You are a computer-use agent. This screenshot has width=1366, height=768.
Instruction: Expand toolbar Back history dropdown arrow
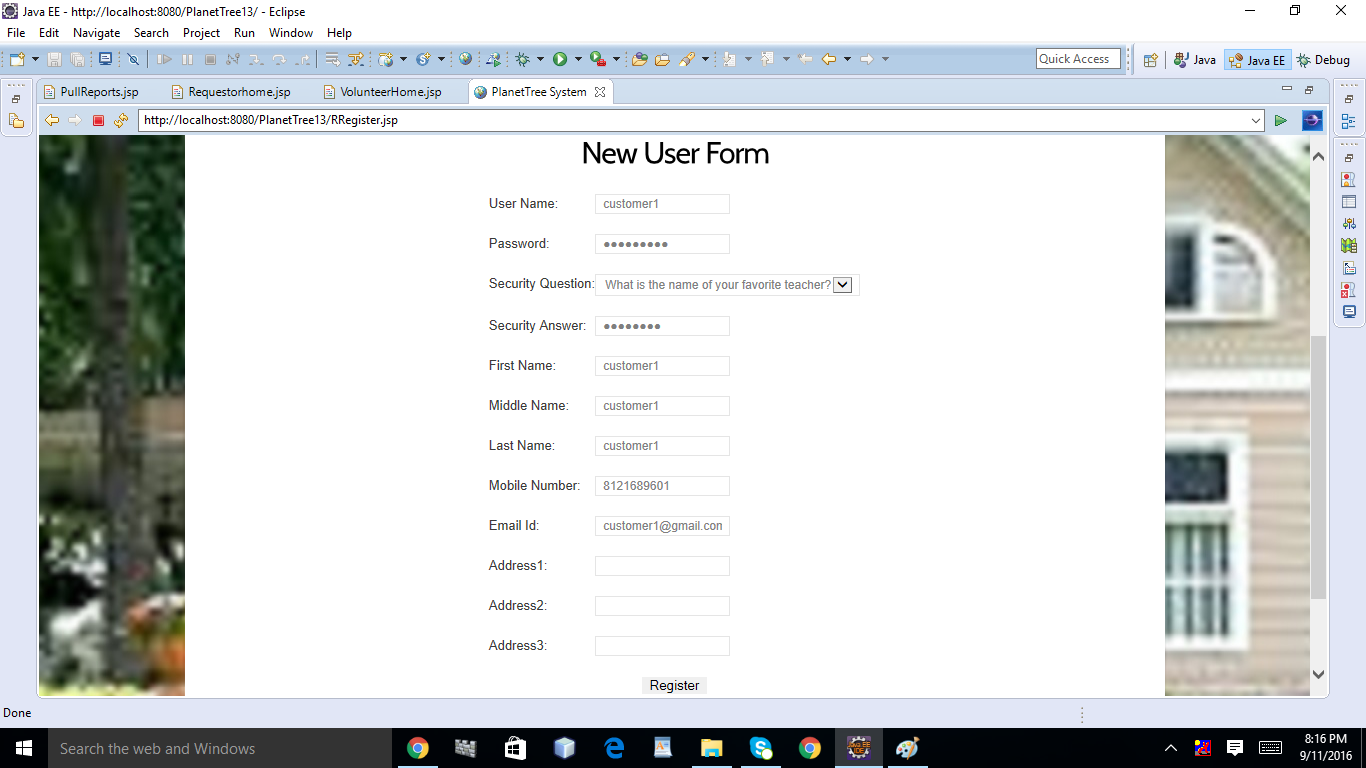[x=847, y=59]
